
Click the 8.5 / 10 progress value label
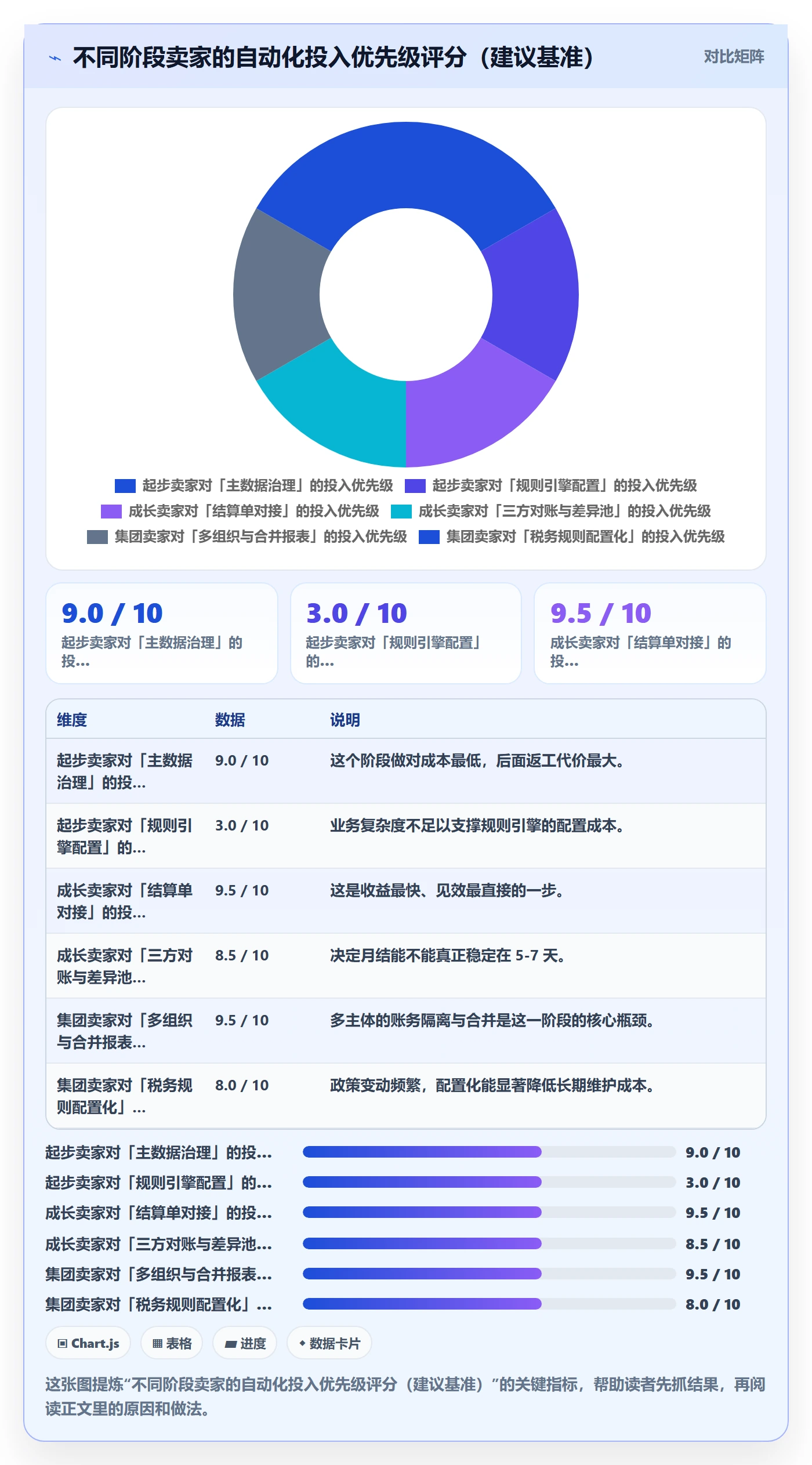(x=713, y=1243)
